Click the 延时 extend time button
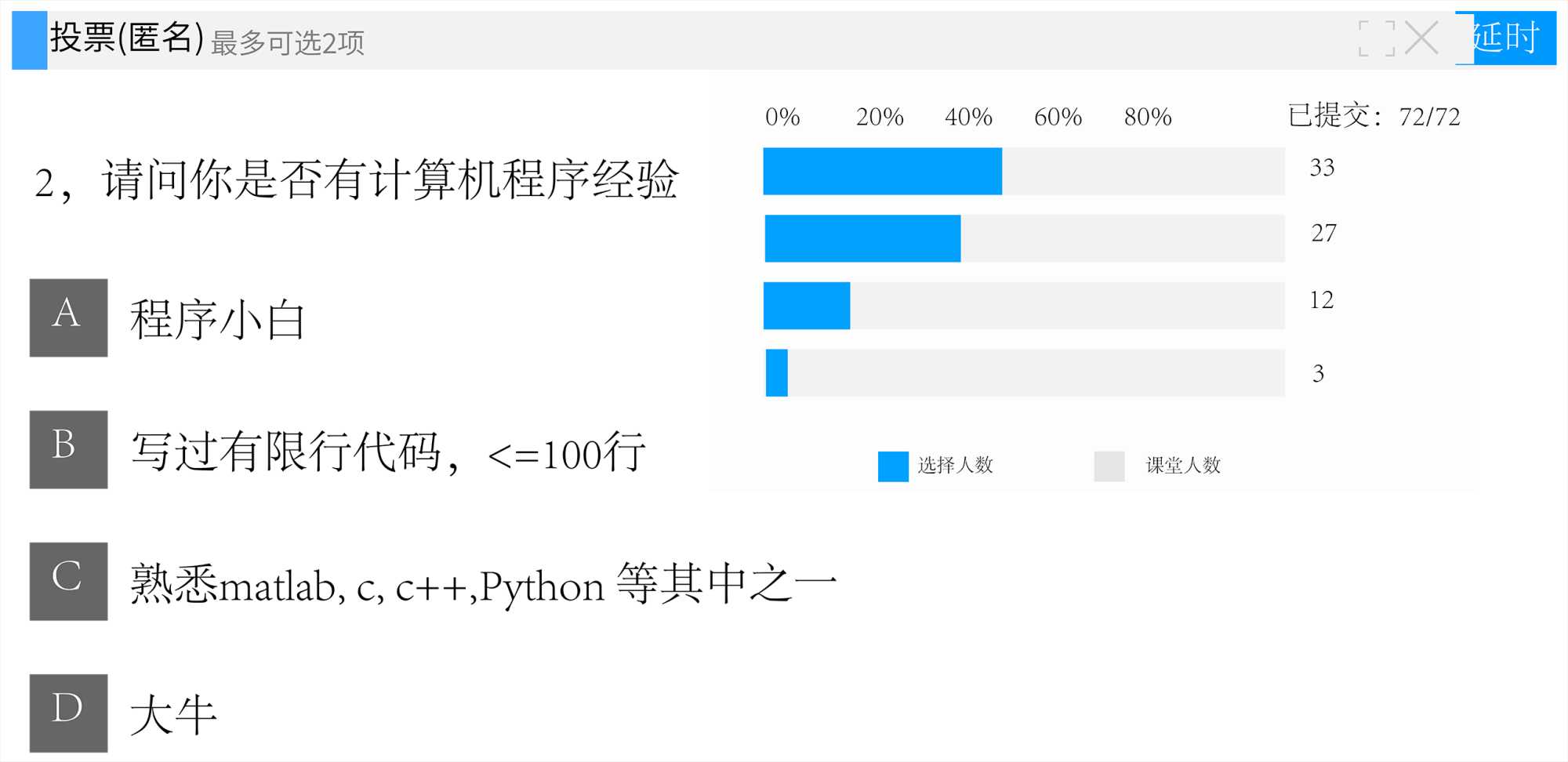 click(x=1507, y=38)
